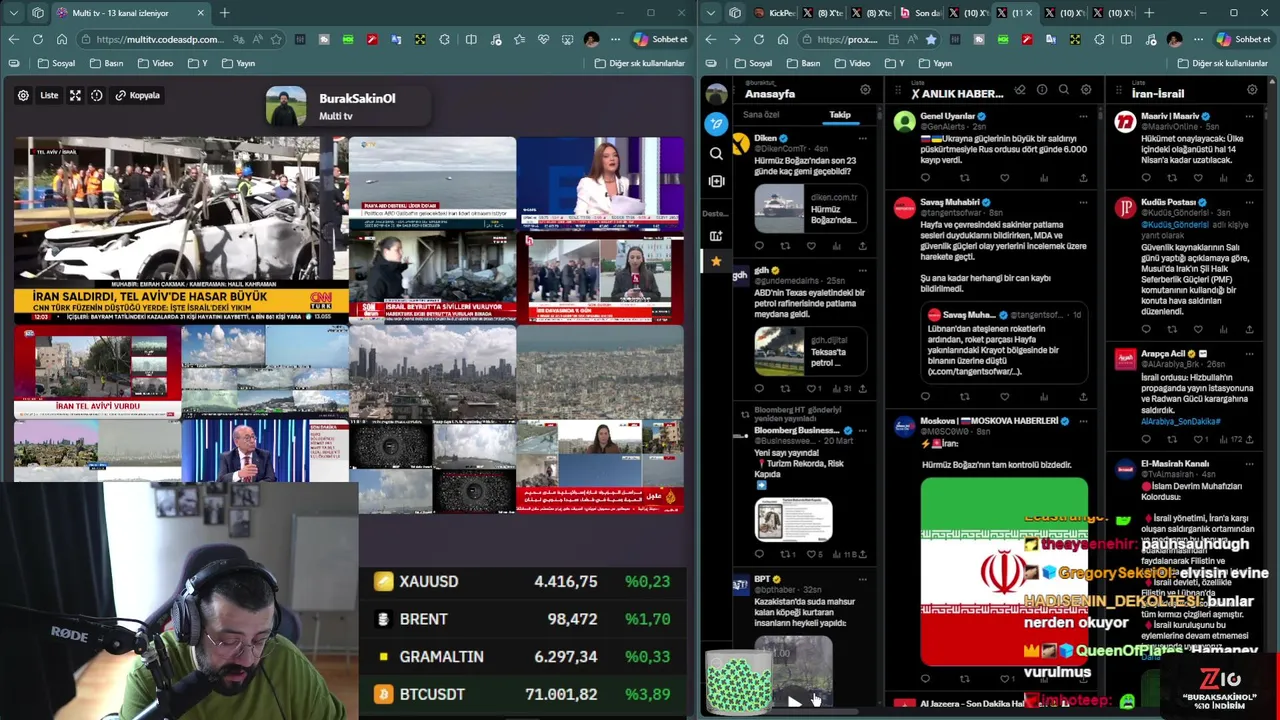This screenshot has width=1280, height=720.
Task: Click the info alert icon beside Liste
Action: [97, 95]
